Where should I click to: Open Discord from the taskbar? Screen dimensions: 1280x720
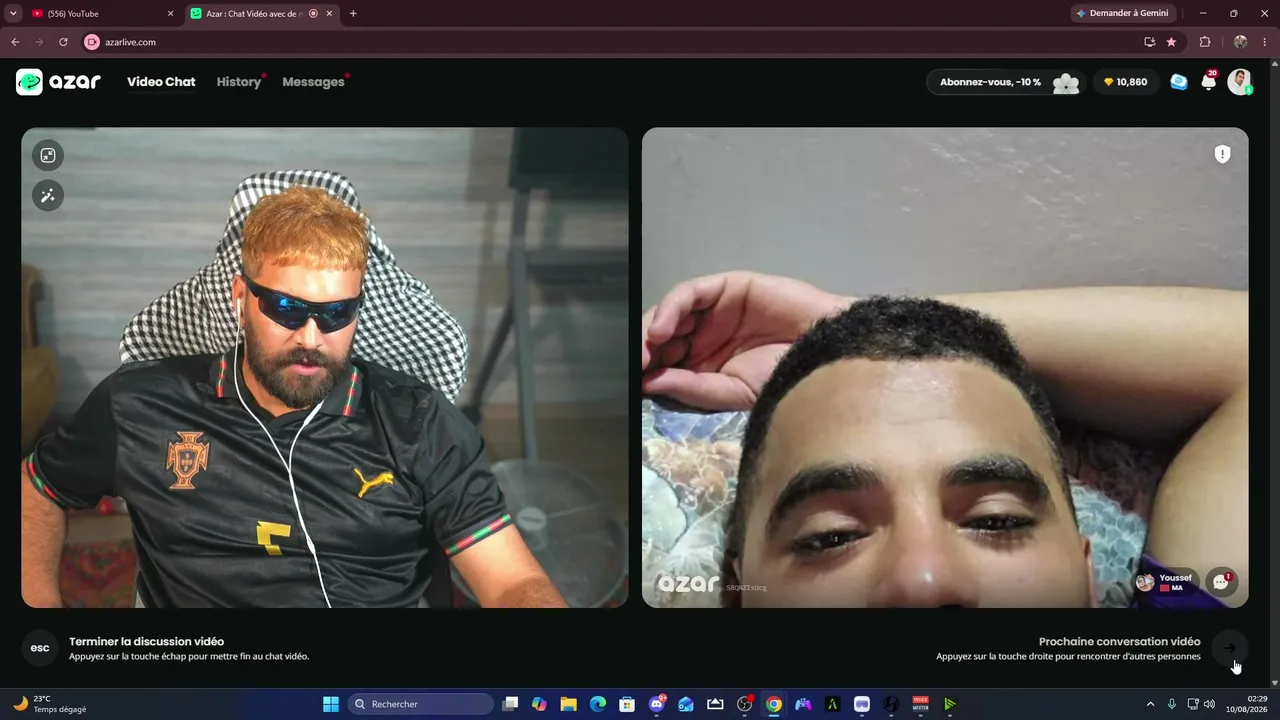[x=656, y=704]
